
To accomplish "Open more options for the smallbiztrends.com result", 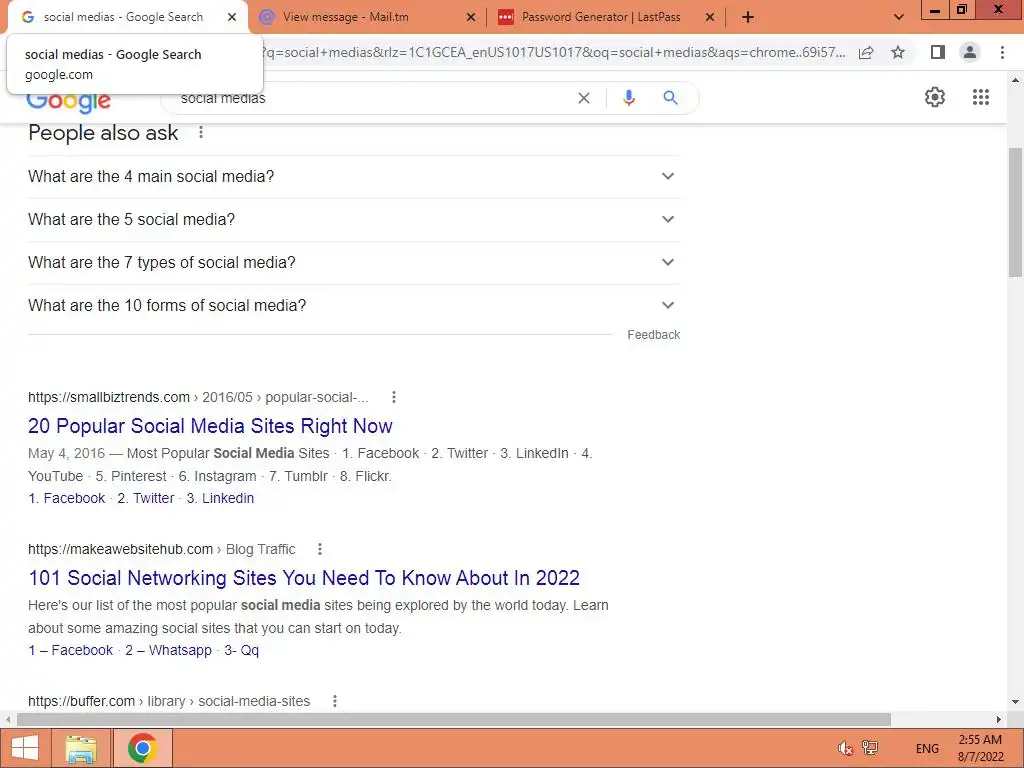I will [393, 397].
